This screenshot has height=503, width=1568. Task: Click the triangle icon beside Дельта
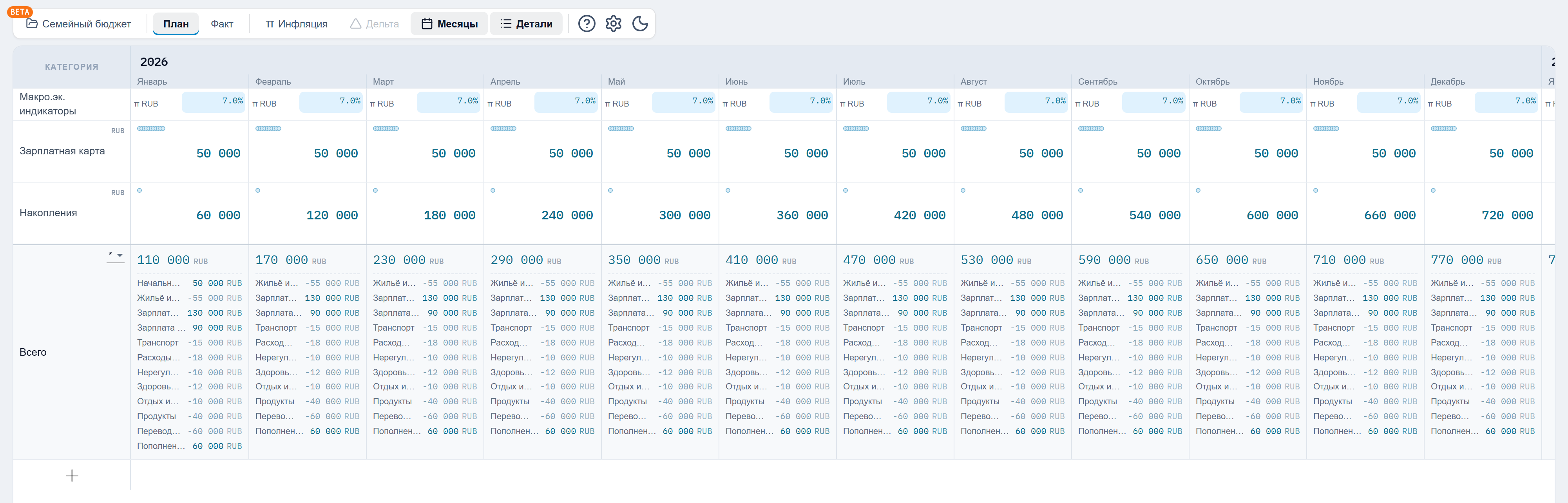[355, 24]
